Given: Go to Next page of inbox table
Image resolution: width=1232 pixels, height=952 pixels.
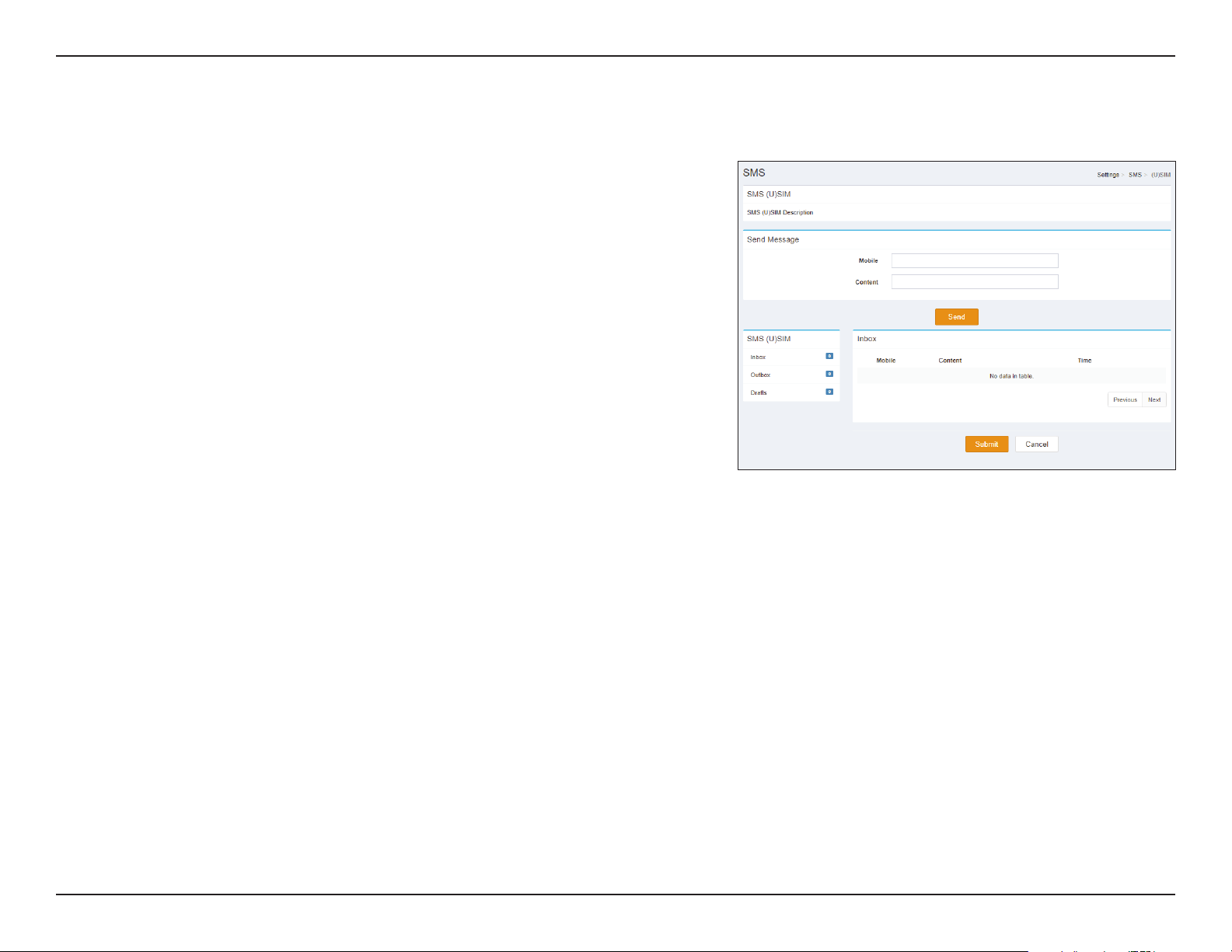Looking at the screenshot, I should coord(1154,399).
